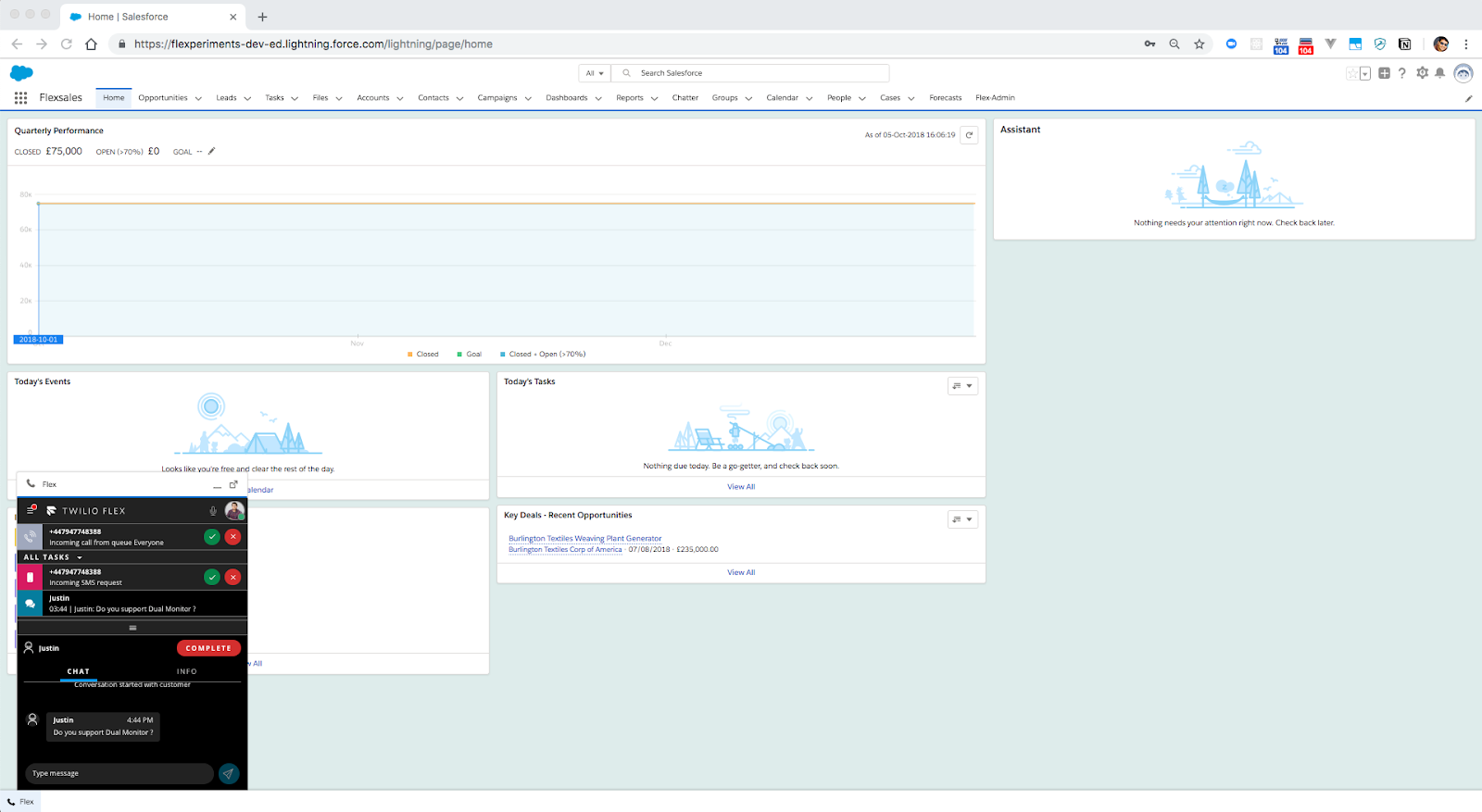Image resolution: width=1482 pixels, height=812 pixels.
Task: Open the Key Deals filter dropdown
Action: point(962,519)
